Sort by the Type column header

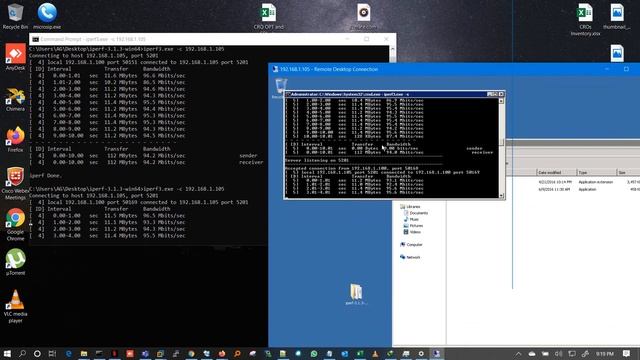click(596, 173)
